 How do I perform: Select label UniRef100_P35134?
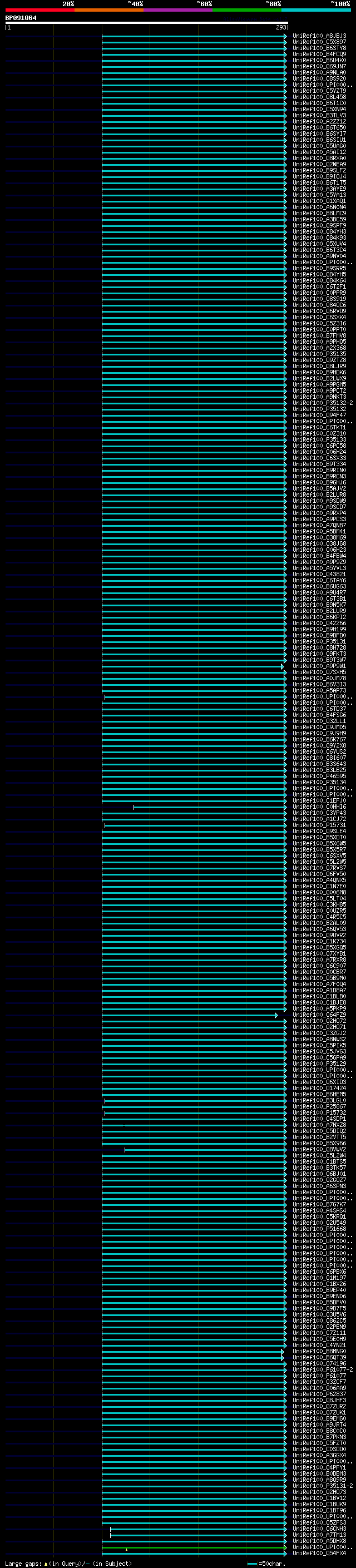pos(319,782)
